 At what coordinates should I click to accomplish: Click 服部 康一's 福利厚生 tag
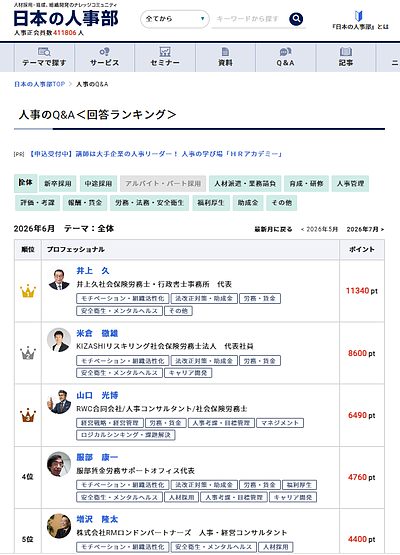299,485
